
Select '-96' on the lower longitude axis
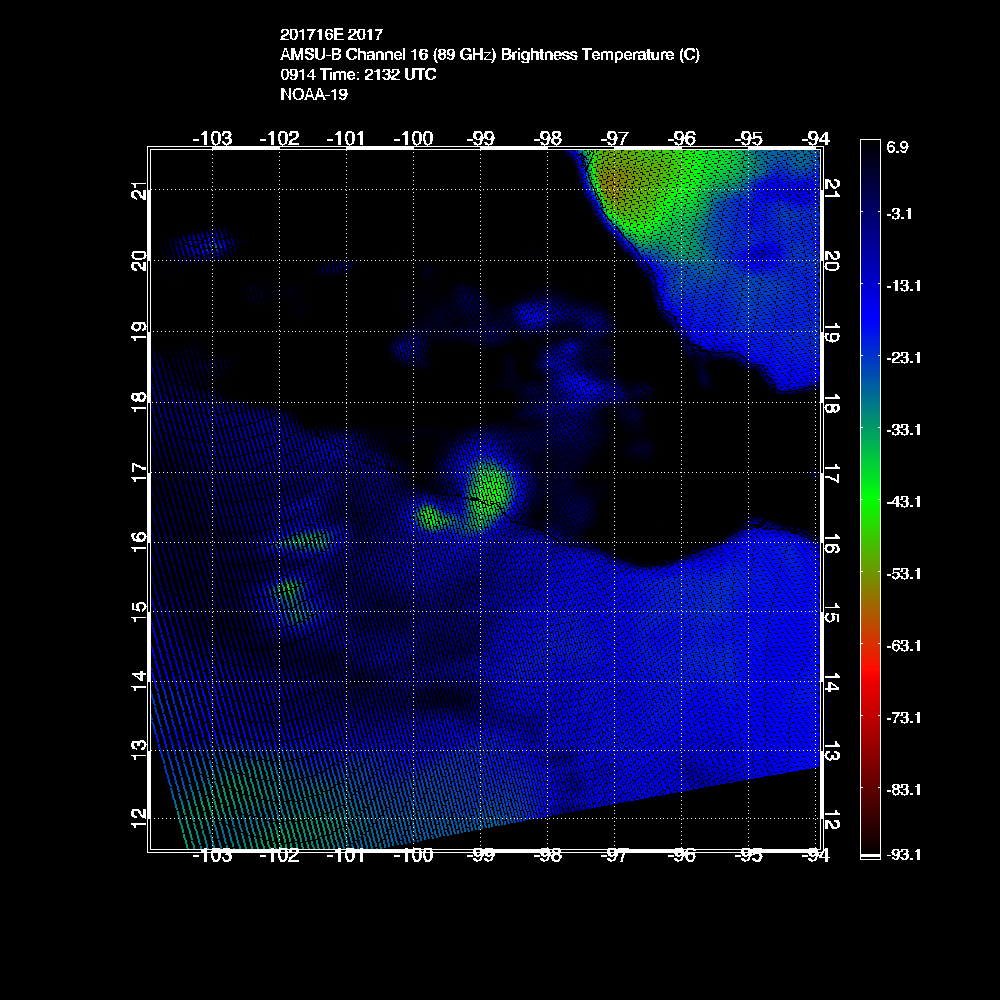(682, 856)
